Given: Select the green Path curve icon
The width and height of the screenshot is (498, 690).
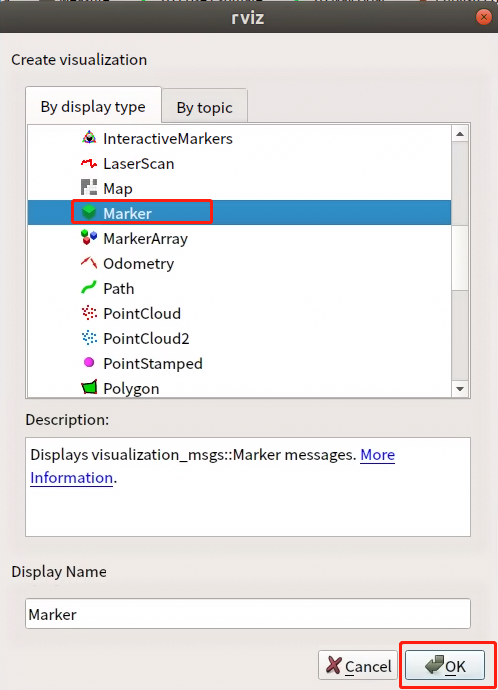Looking at the screenshot, I should coord(89,288).
